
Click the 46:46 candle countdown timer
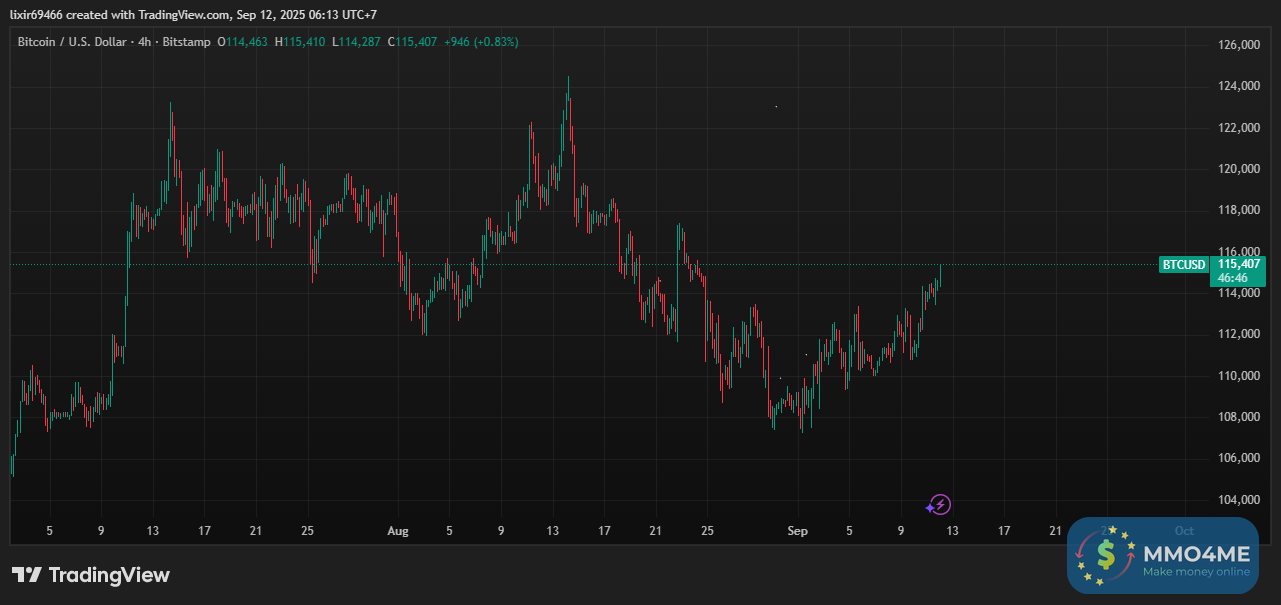click(x=1231, y=278)
